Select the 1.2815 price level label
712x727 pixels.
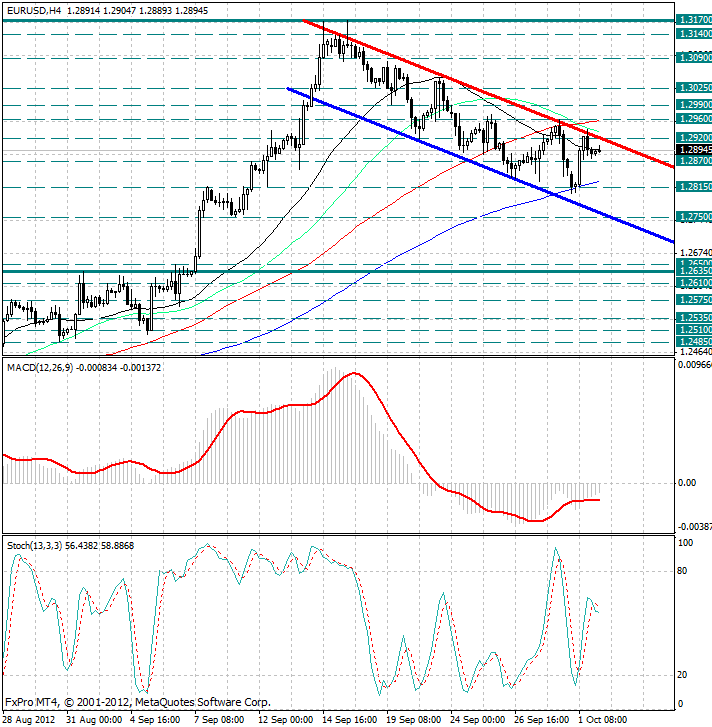[x=694, y=187]
